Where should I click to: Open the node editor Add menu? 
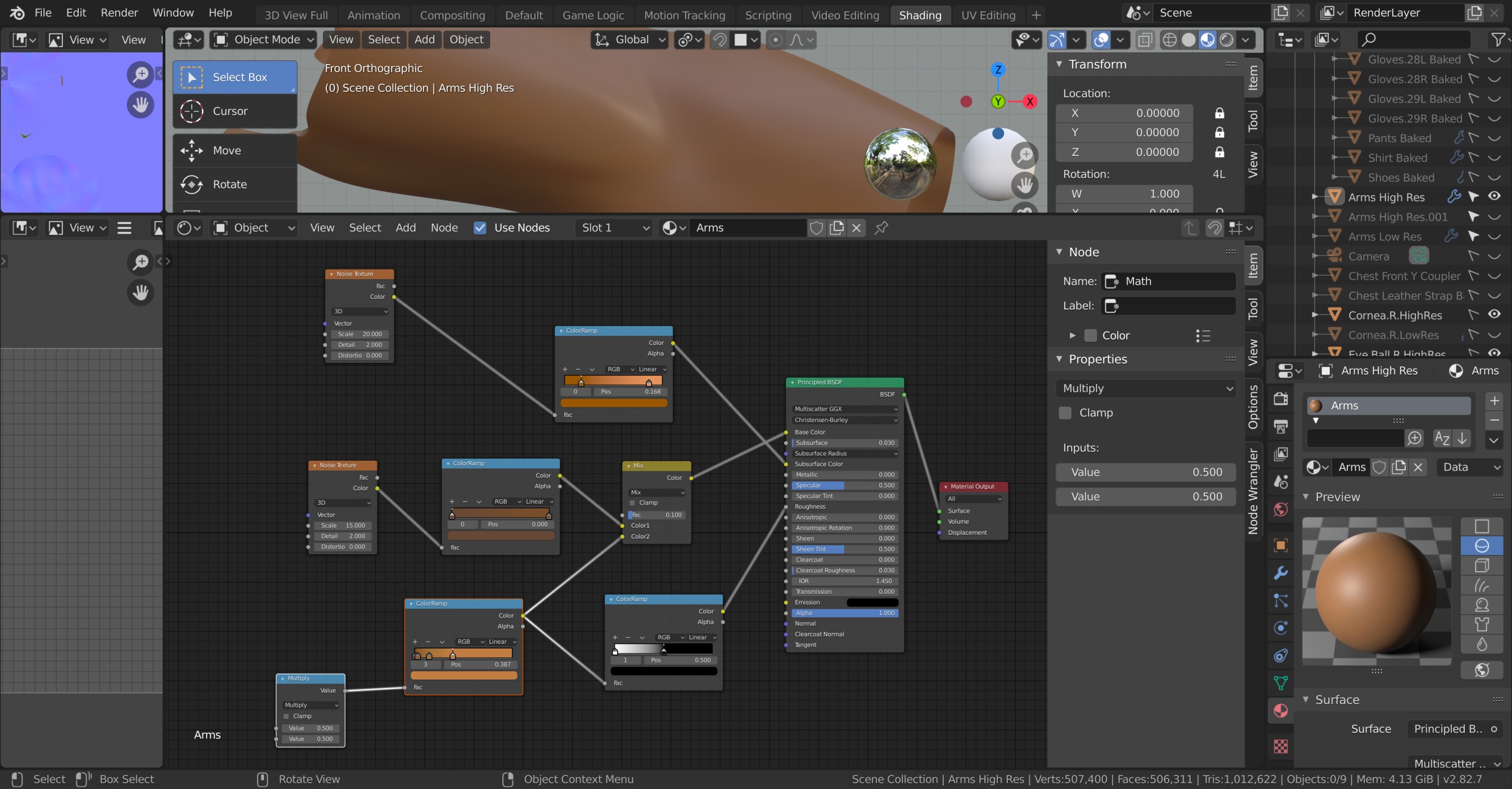(x=406, y=228)
